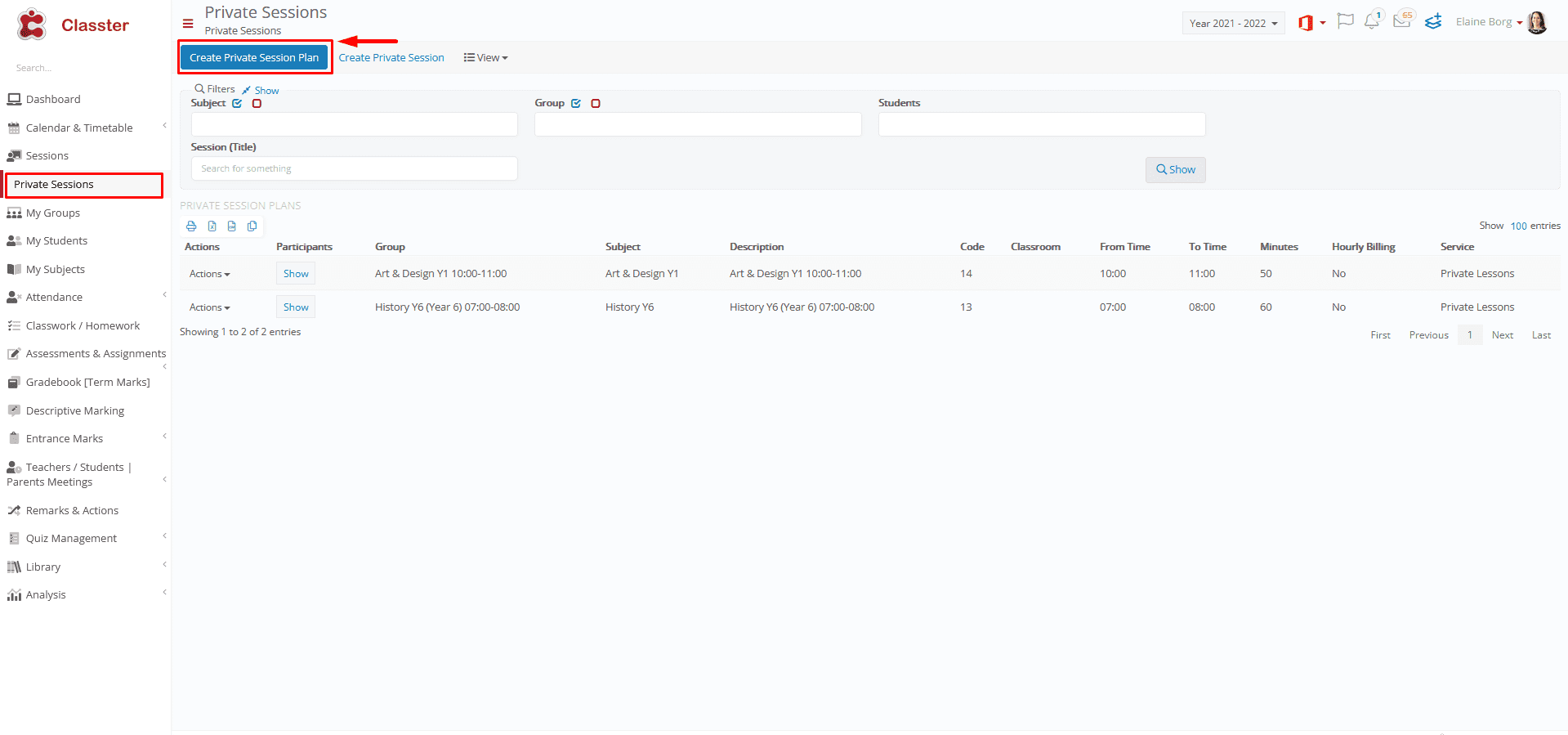
Task: Select all subjects checkbox icon
Action: click(237, 103)
